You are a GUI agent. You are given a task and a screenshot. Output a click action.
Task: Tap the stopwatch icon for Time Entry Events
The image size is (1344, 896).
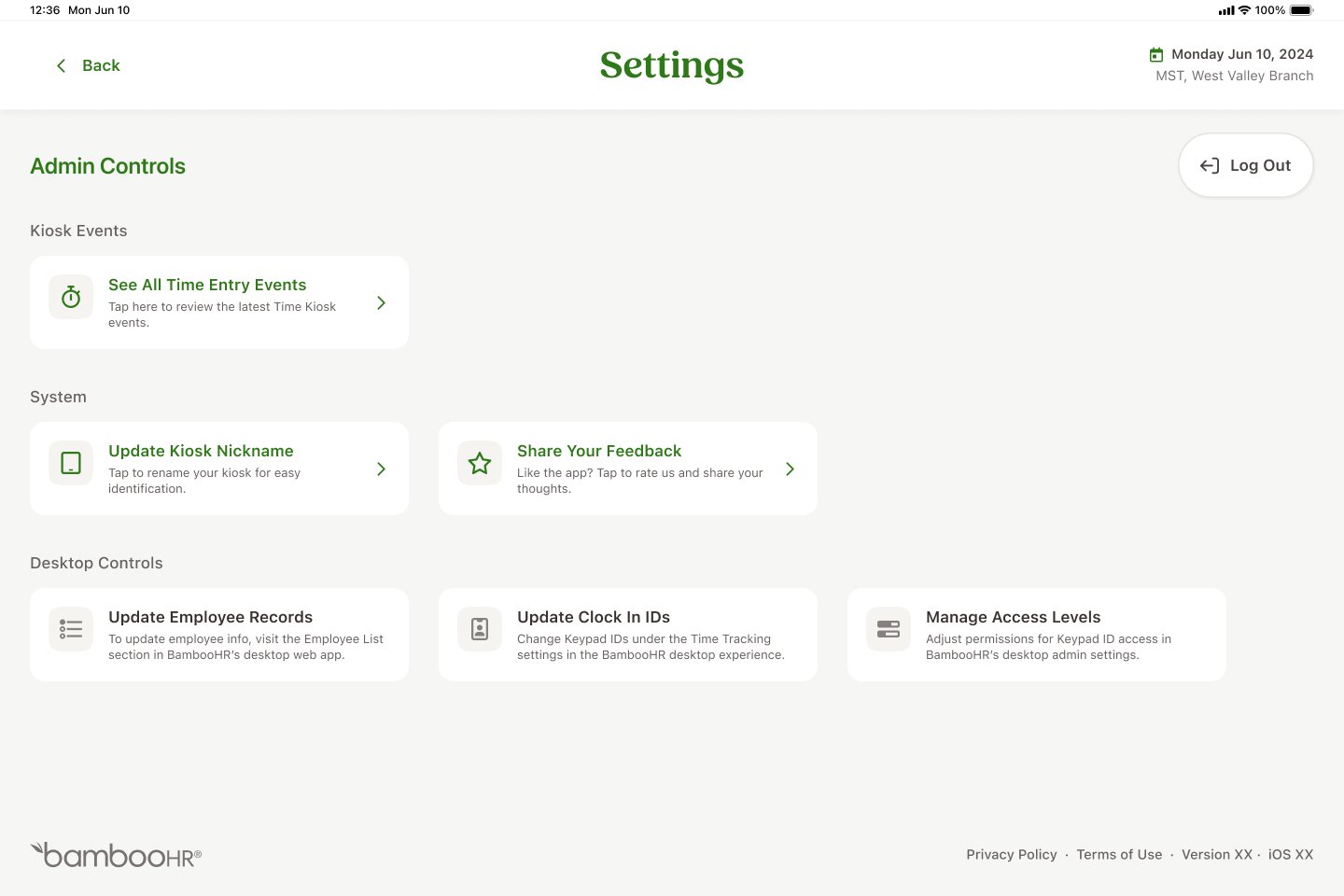(x=71, y=297)
